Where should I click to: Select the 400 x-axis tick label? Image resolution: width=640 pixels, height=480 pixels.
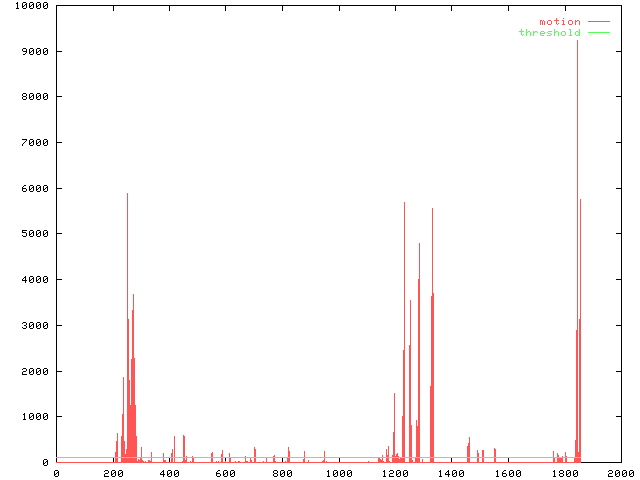169,473
